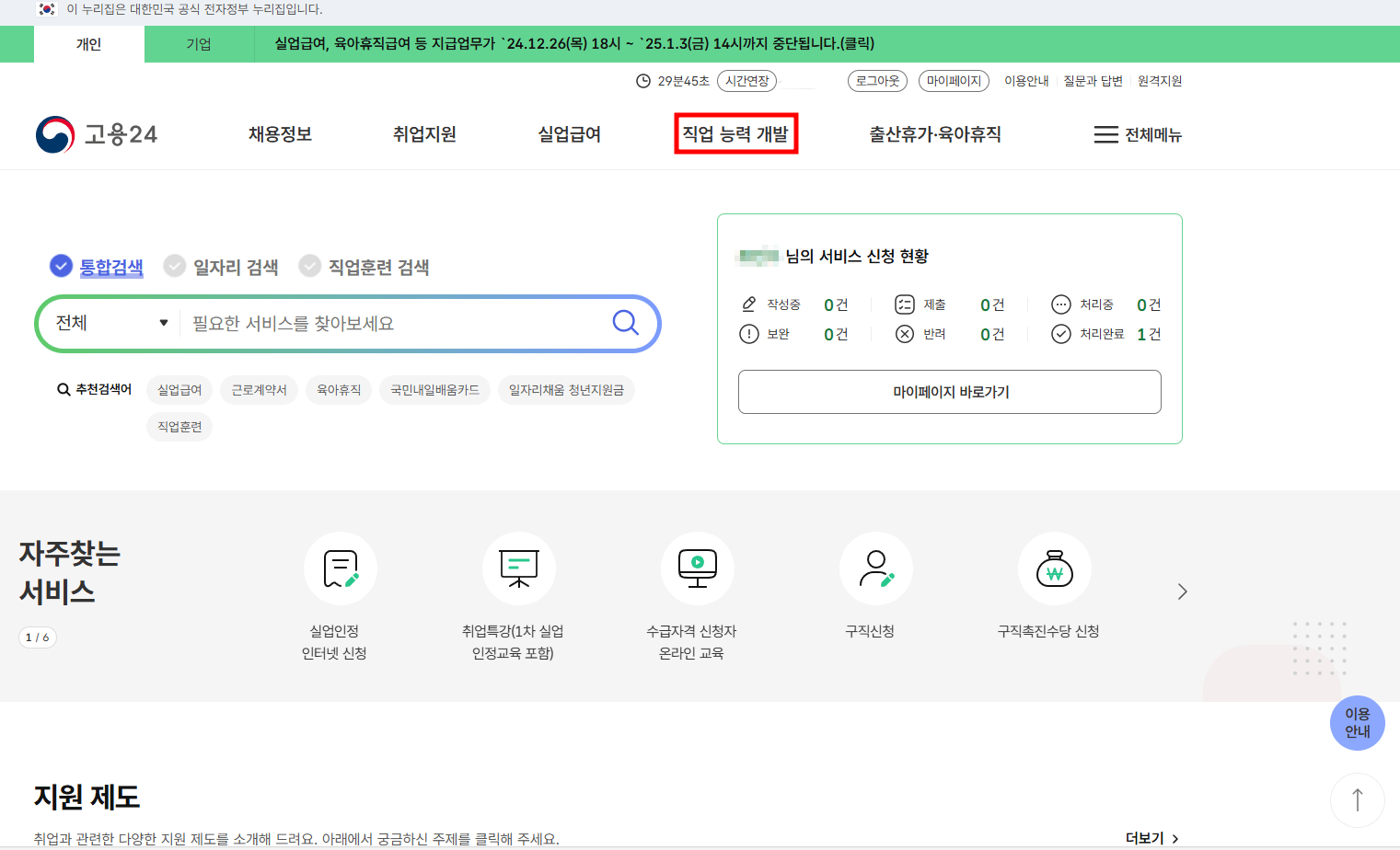This screenshot has width=1400, height=850.
Task: Click the 고용24 logo
Action: coord(97,133)
